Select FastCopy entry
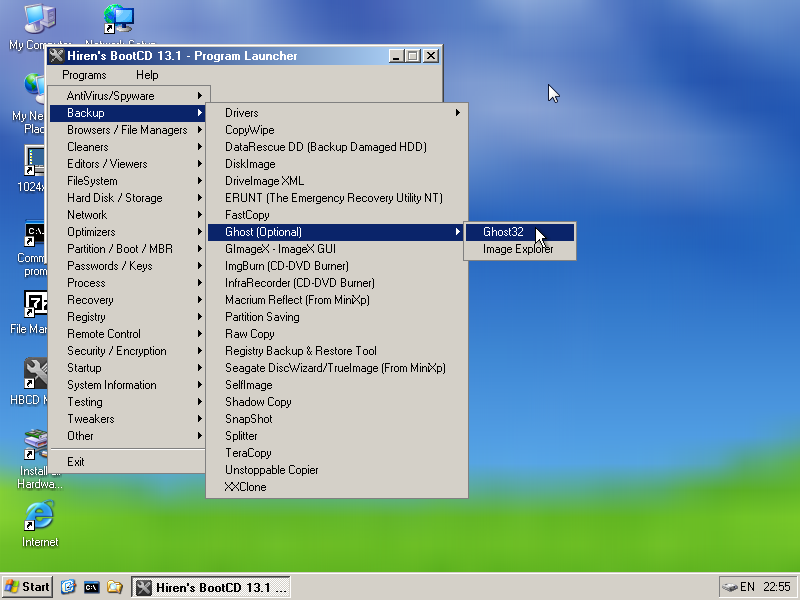The height and width of the screenshot is (600, 800). tap(337, 215)
